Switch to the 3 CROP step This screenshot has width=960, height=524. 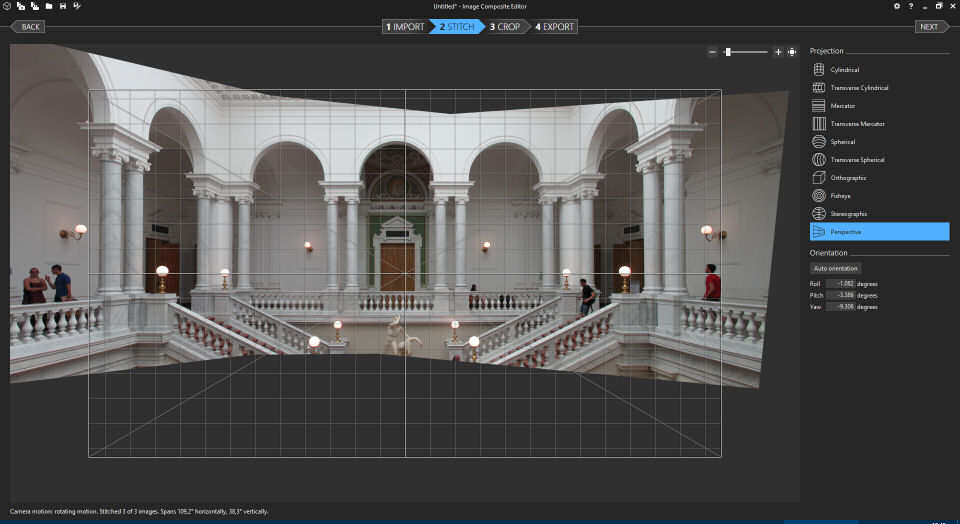point(505,27)
